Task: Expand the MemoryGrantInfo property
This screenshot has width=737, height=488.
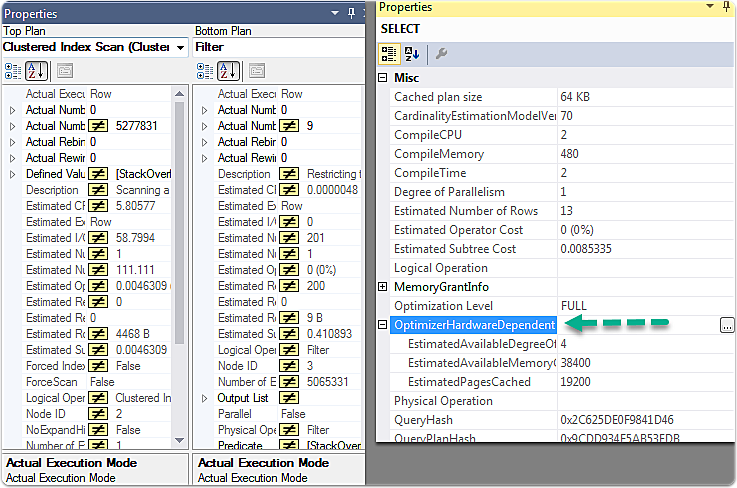Action: (x=383, y=287)
